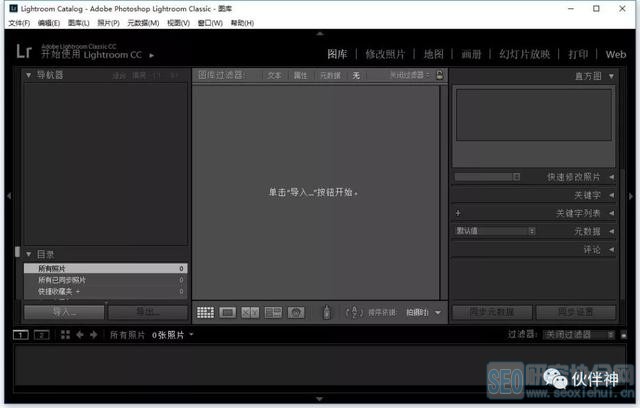Screen dimensions: 640x408
Task: Open the 帮助(H) menu
Action: click(242, 23)
